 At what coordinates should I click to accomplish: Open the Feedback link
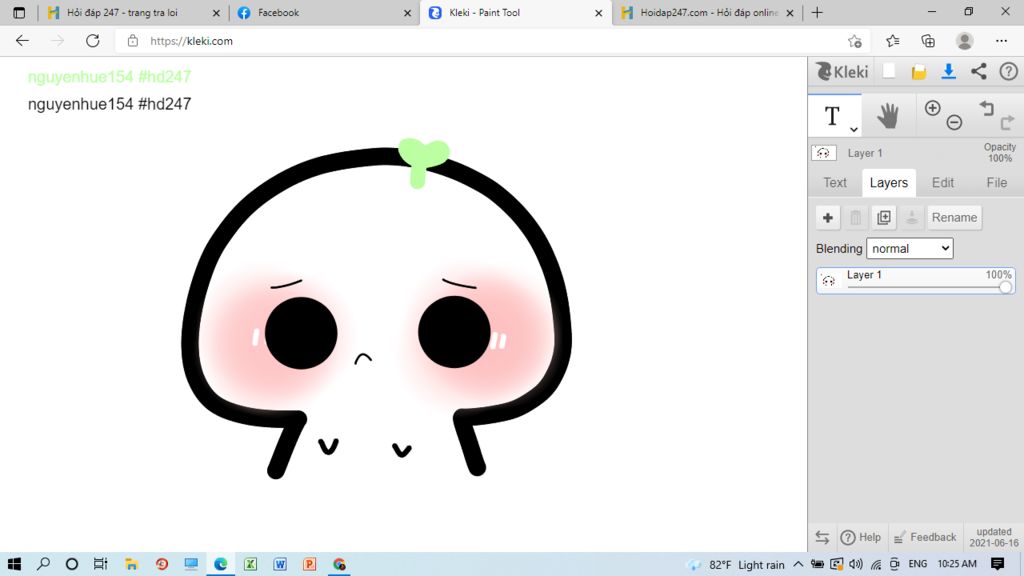[x=925, y=537]
